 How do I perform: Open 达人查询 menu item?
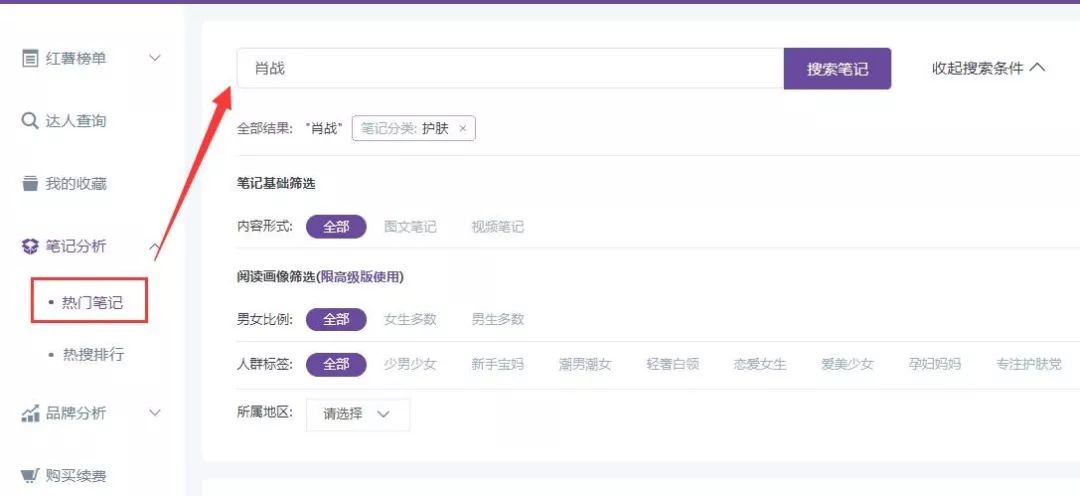(76, 121)
